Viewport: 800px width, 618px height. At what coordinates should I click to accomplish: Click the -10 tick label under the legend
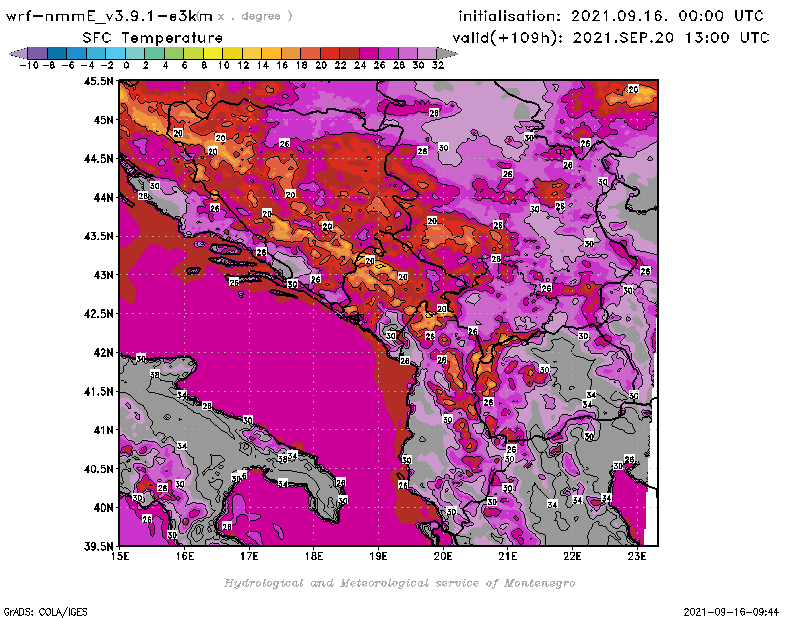(x=29, y=66)
